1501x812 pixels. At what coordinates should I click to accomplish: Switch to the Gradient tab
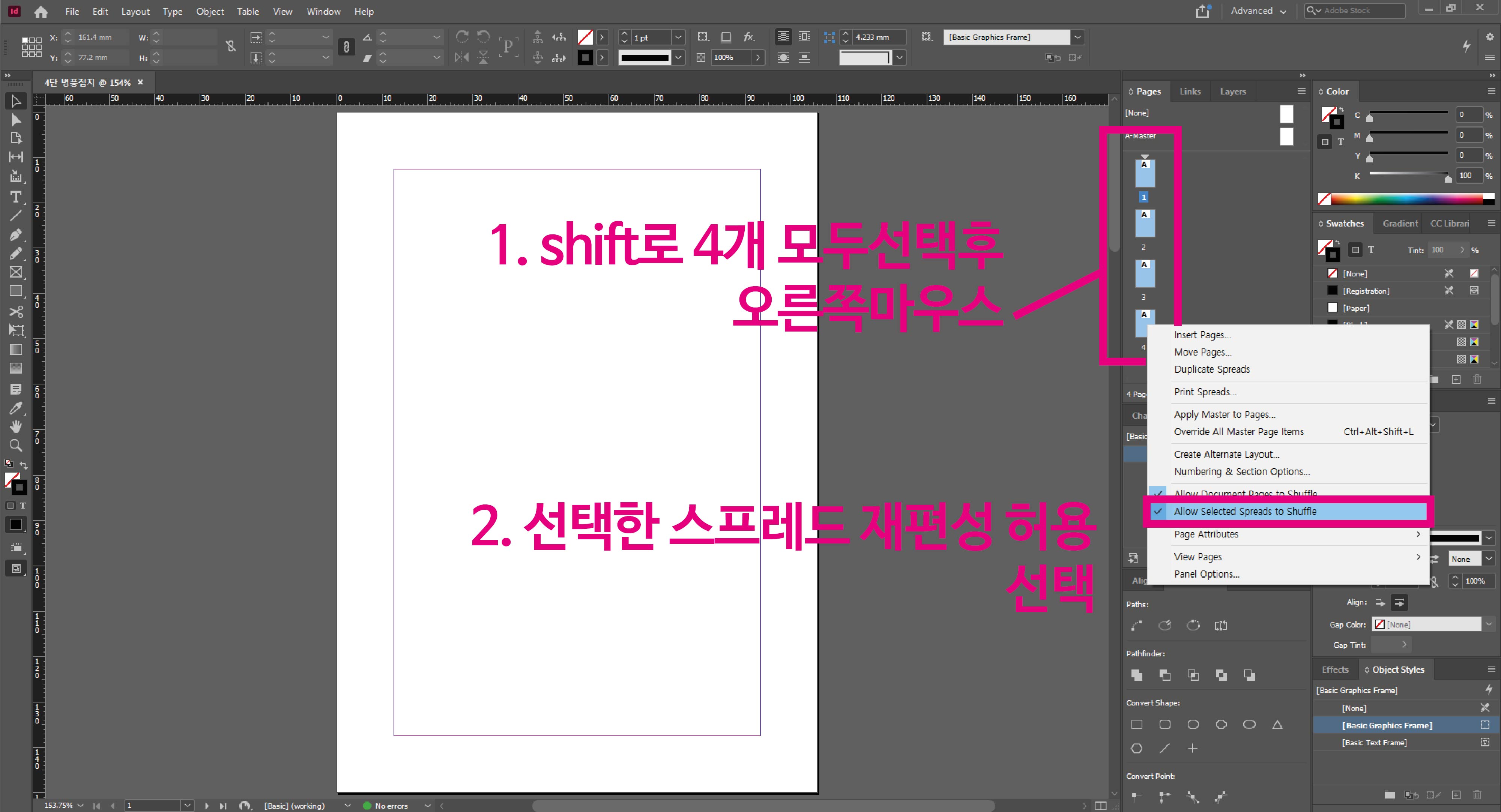tap(1400, 224)
